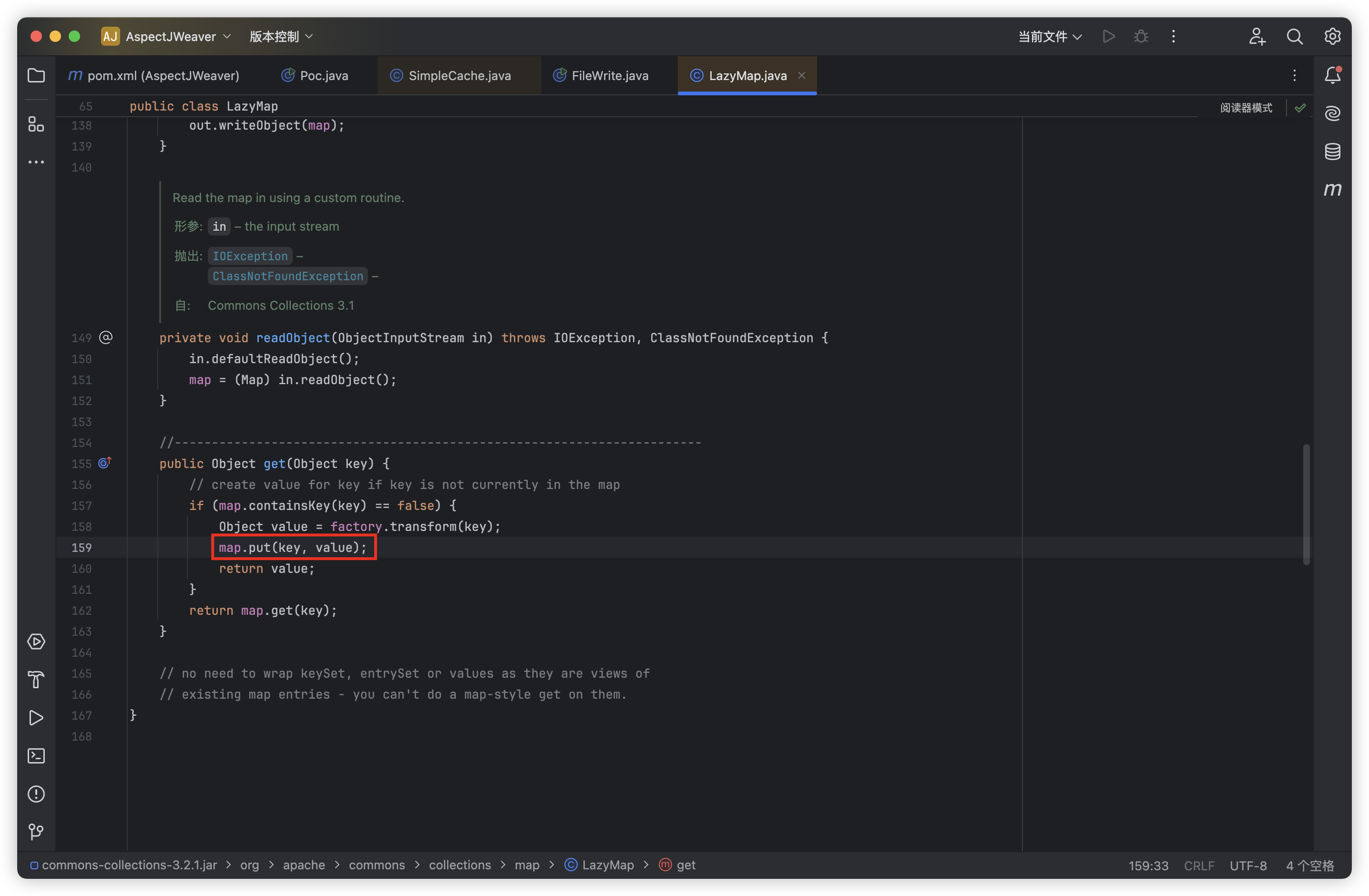This screenshot has width=1369, height=896.
Task: Click the ClassNotFoundException doc link
Action: (287, 276)
